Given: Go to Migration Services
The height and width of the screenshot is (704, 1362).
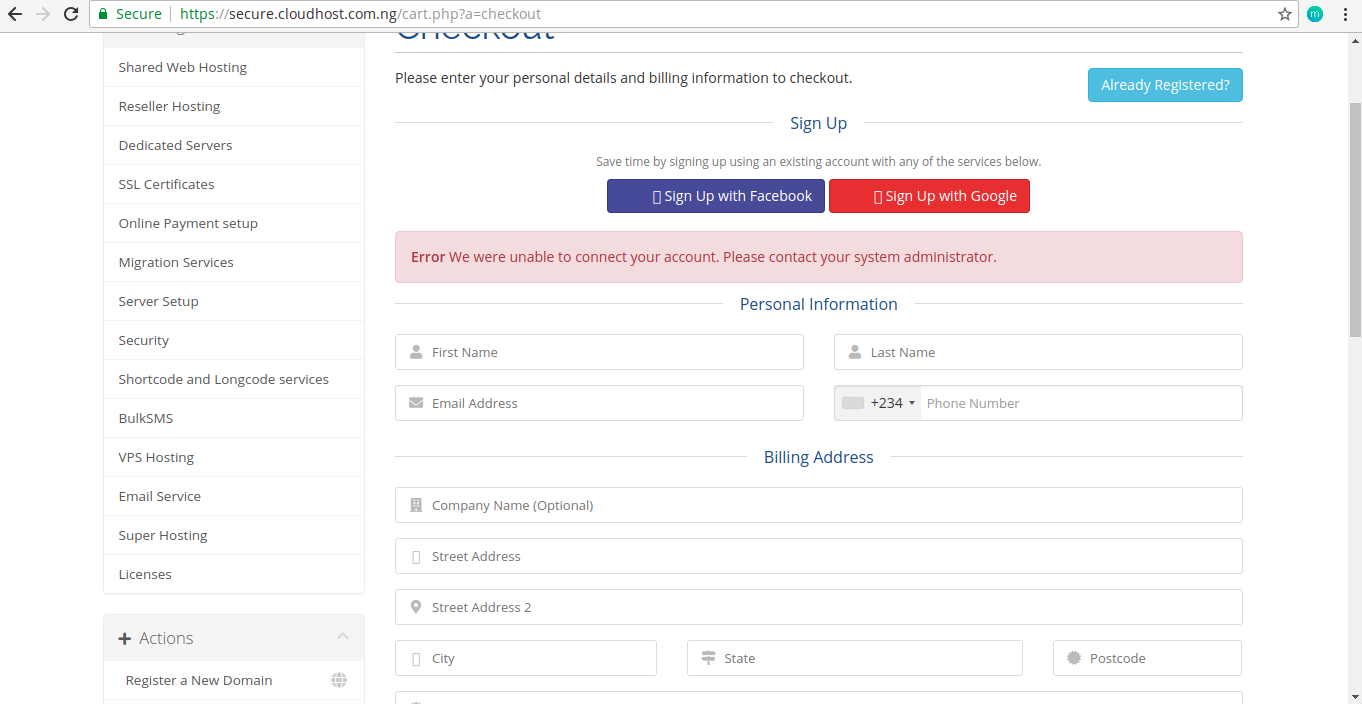Looking at the screenshot, I should [x=234, y=262].
